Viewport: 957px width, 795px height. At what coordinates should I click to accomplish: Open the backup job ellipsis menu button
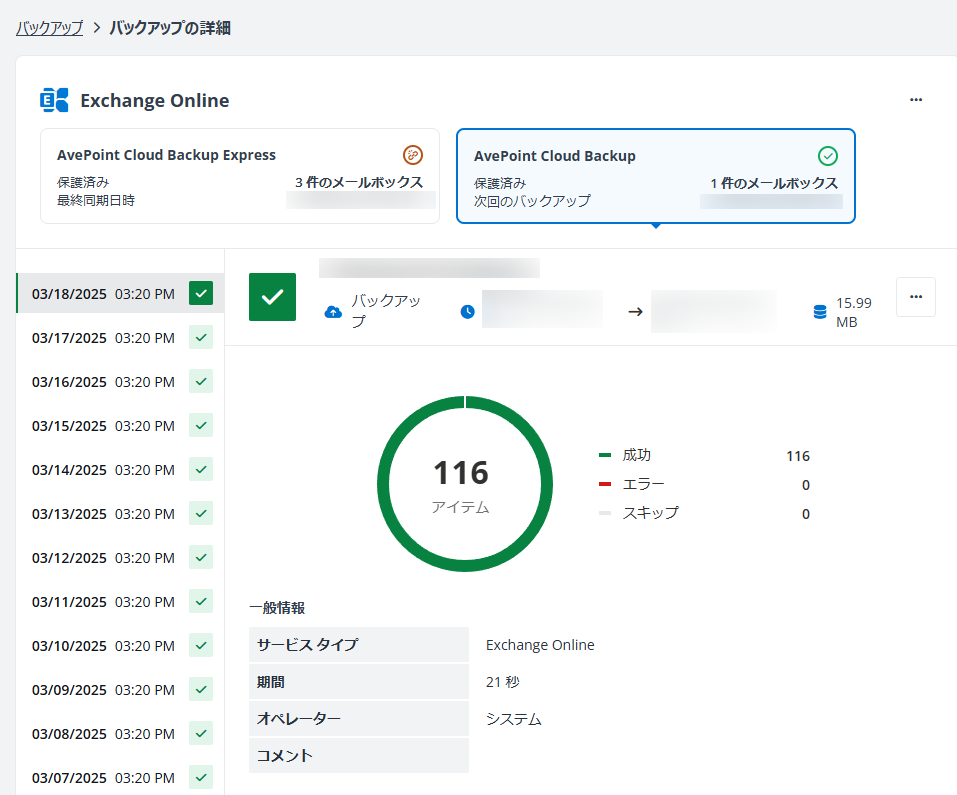tap(915, 297)
